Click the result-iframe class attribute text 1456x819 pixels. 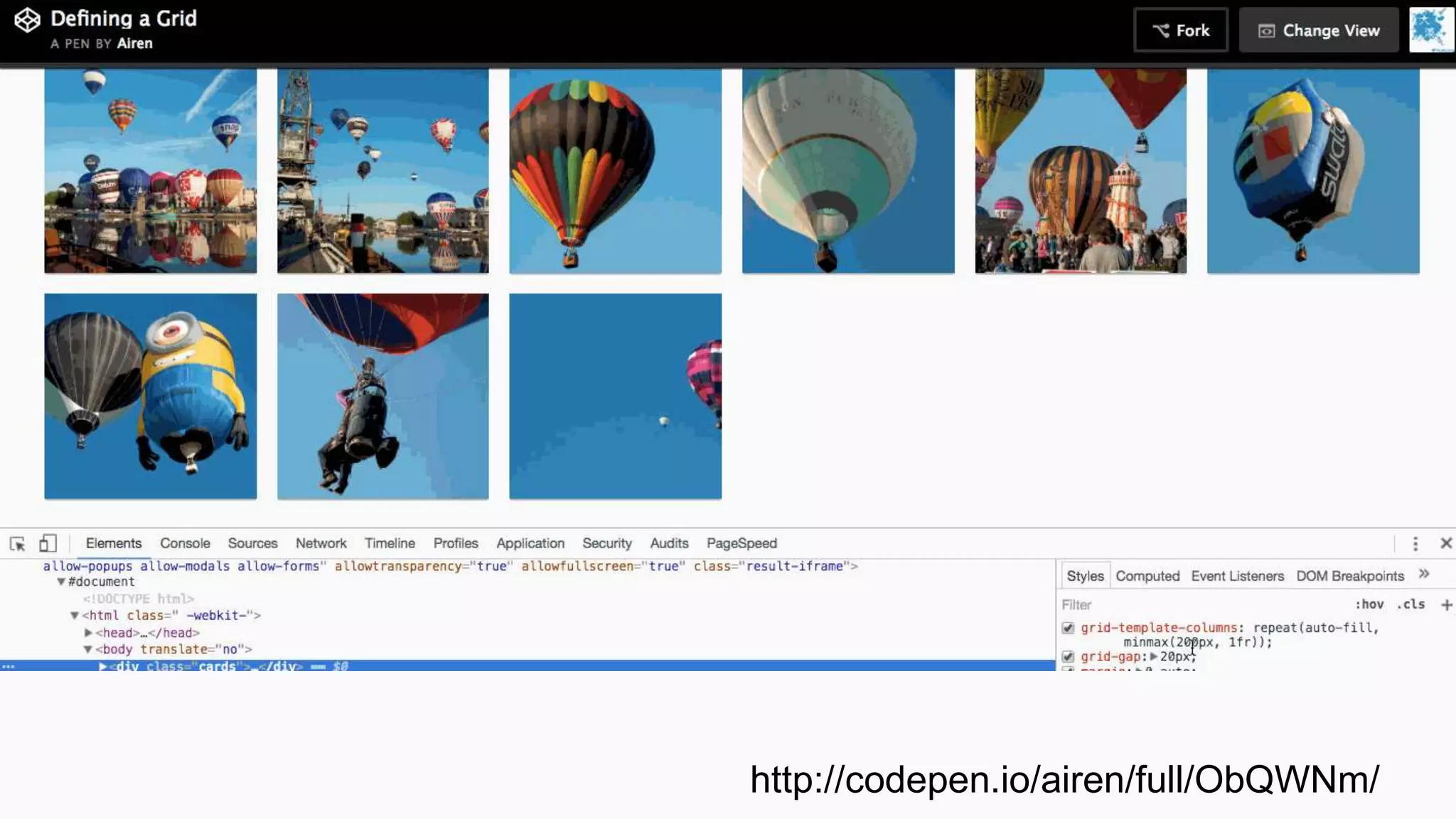tap(772, 566)
